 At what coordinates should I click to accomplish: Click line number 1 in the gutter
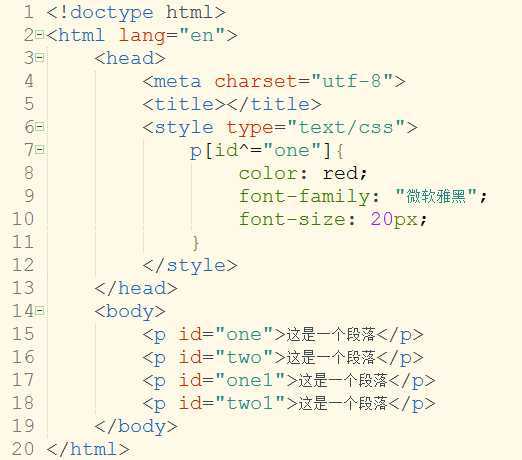pos(29,12)
